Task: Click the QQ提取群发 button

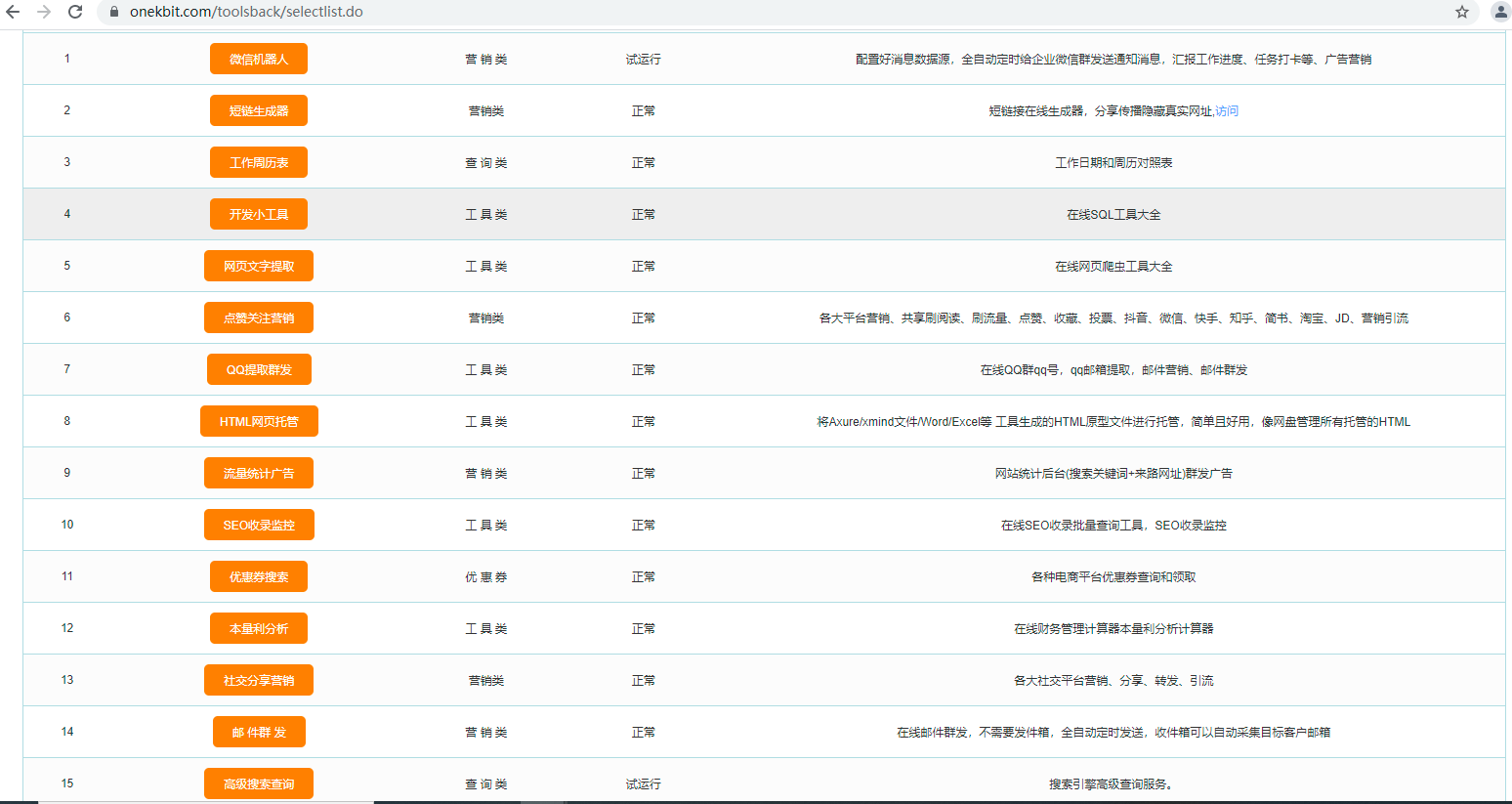Action: (259, 368)
